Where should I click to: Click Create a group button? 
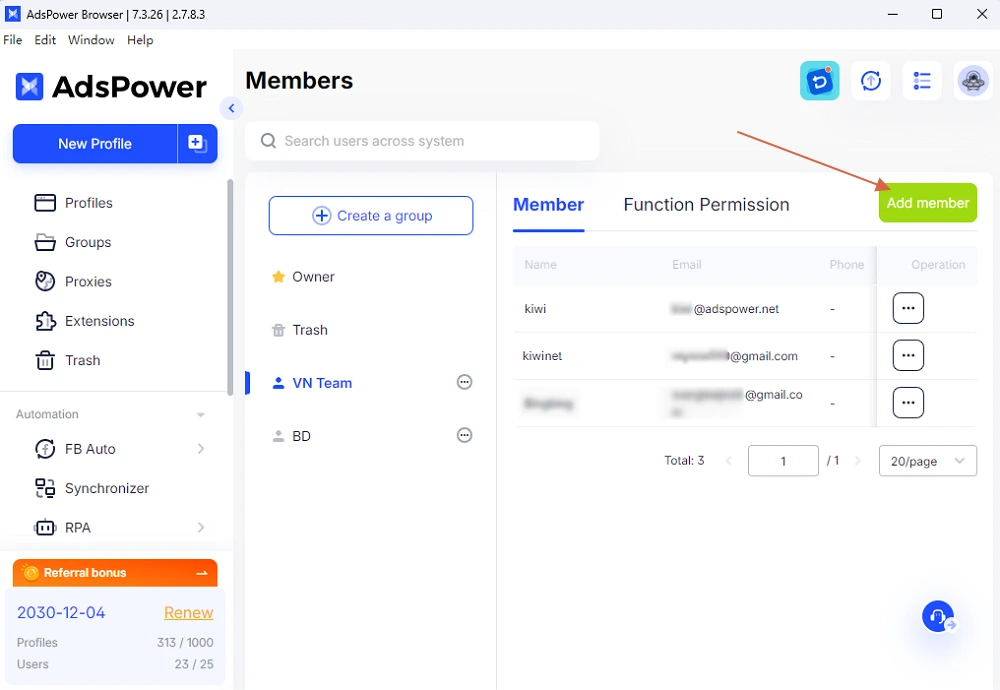371,216
